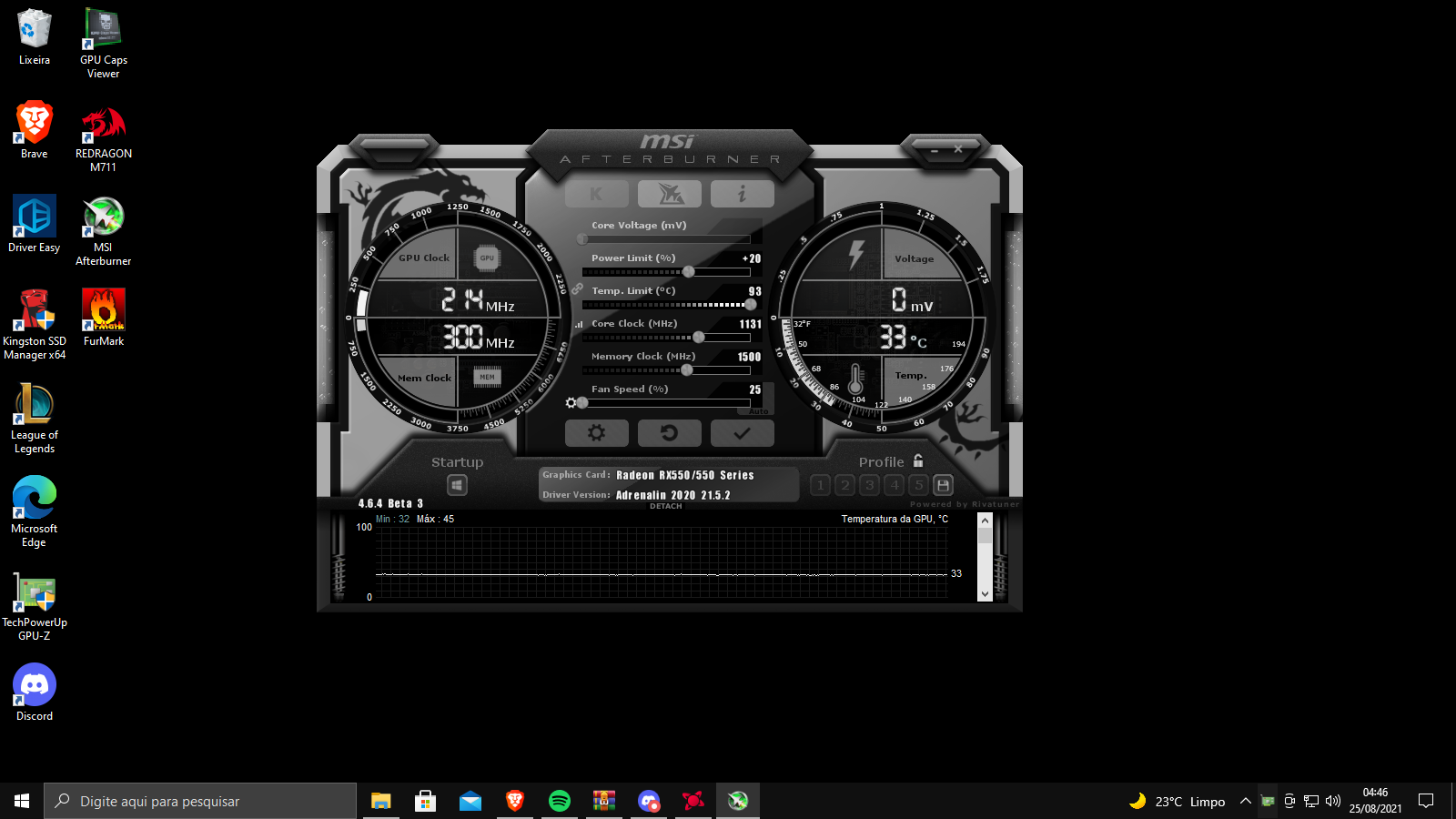Click the thermometer temperature icon
The image size is (1456, 819).
click(x=855, y=379)
